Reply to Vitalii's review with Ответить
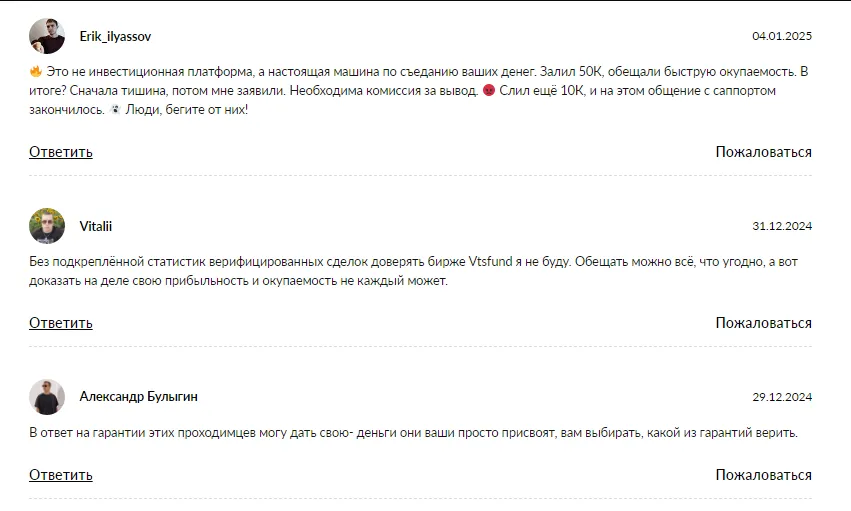This screenshot has width=851, height=511. (61, 323)
